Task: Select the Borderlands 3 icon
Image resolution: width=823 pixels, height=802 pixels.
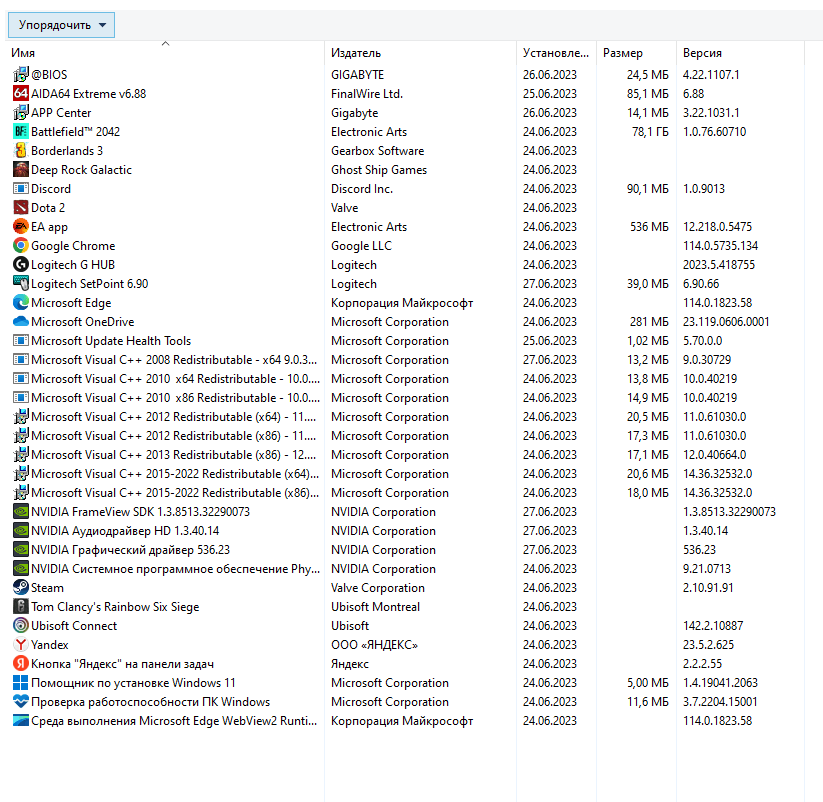Action: [20, 151]
